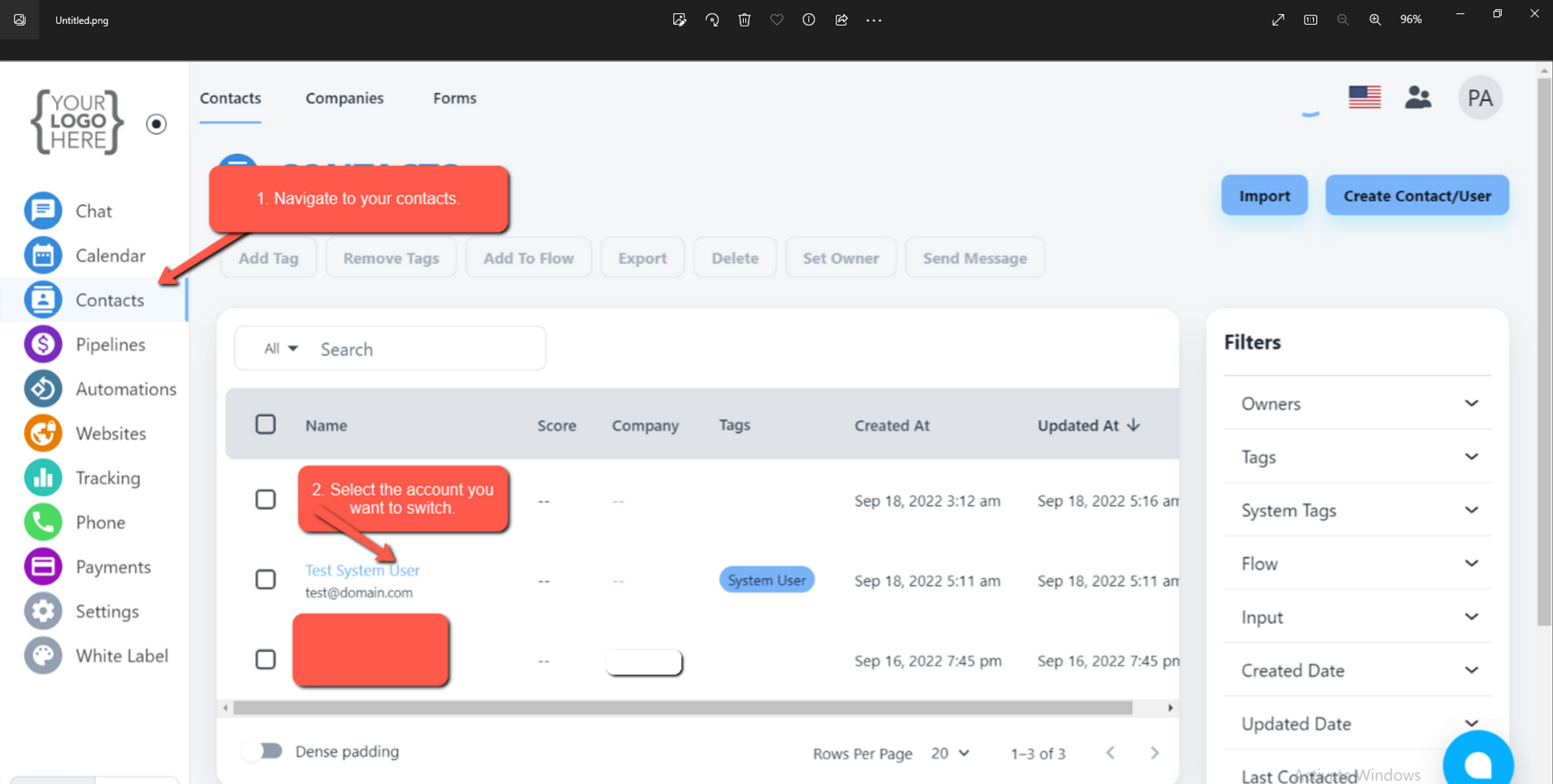Click the US flag language icon

[x=1364, y=97]
